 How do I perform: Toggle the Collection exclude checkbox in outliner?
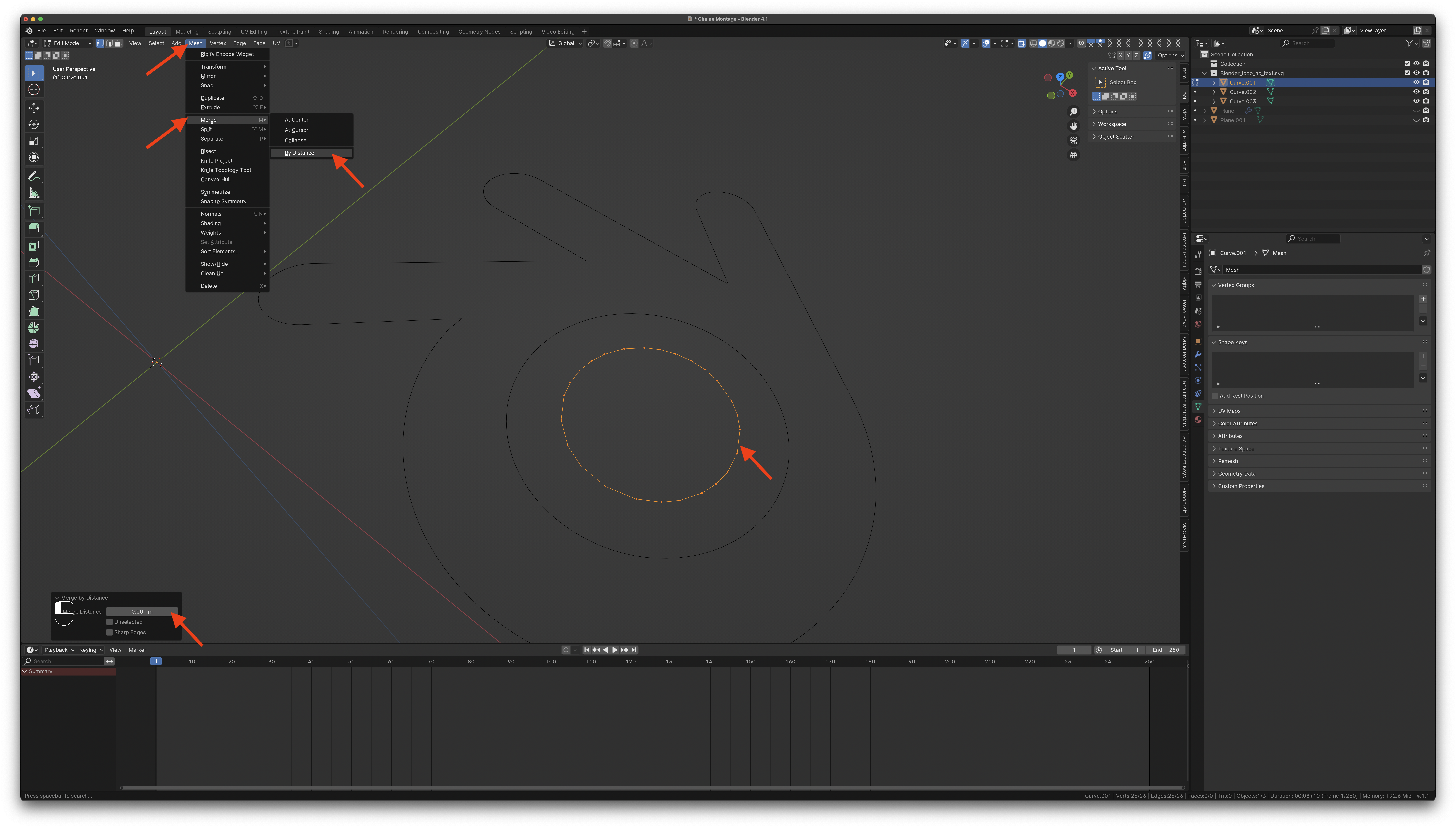(1407, 64)
